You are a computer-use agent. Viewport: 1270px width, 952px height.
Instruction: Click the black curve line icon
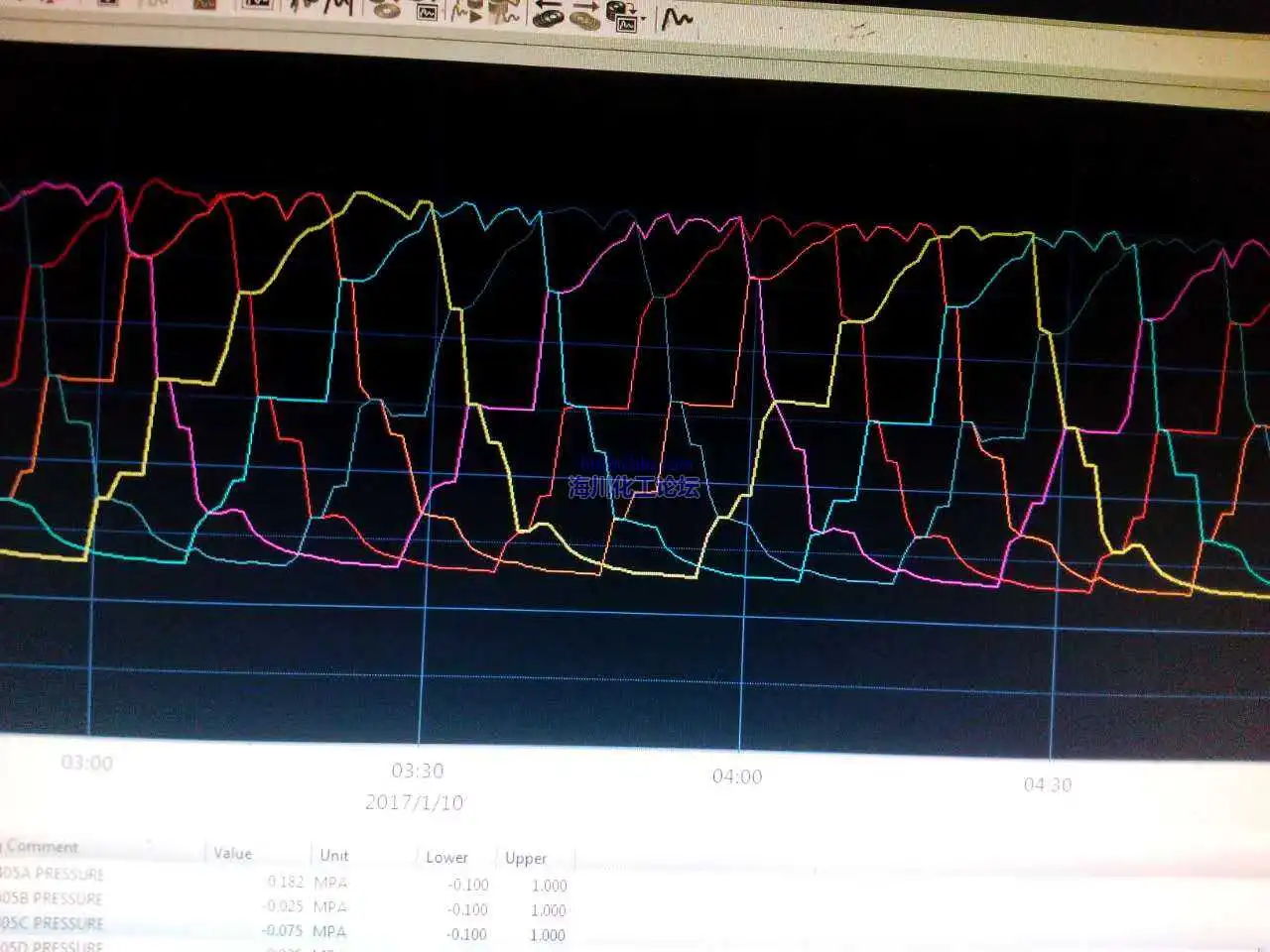point(678,18)
